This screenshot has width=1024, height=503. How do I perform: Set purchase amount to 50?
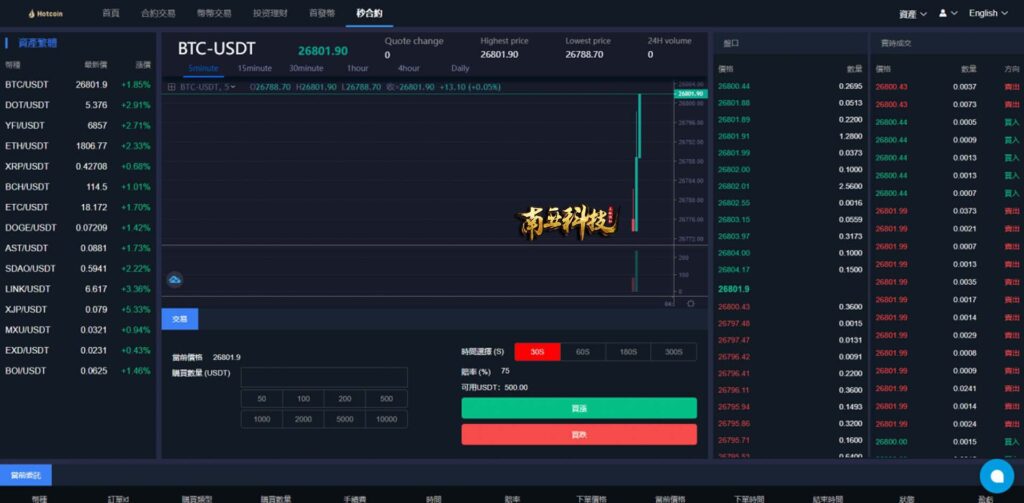[x=262, y=398]
